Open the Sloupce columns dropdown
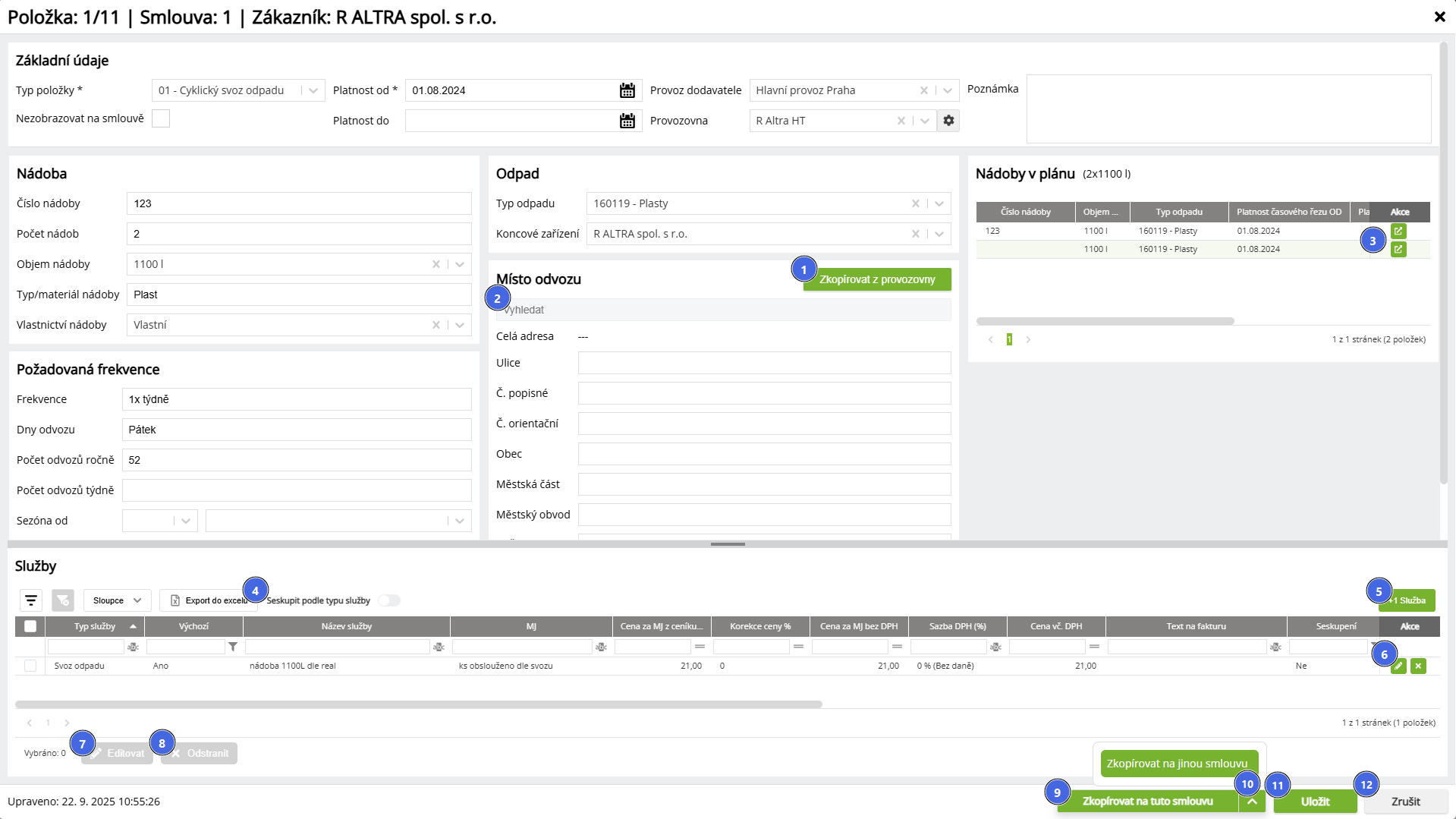This screenshot has width=1456, height=819. click(x=117, y=600)
